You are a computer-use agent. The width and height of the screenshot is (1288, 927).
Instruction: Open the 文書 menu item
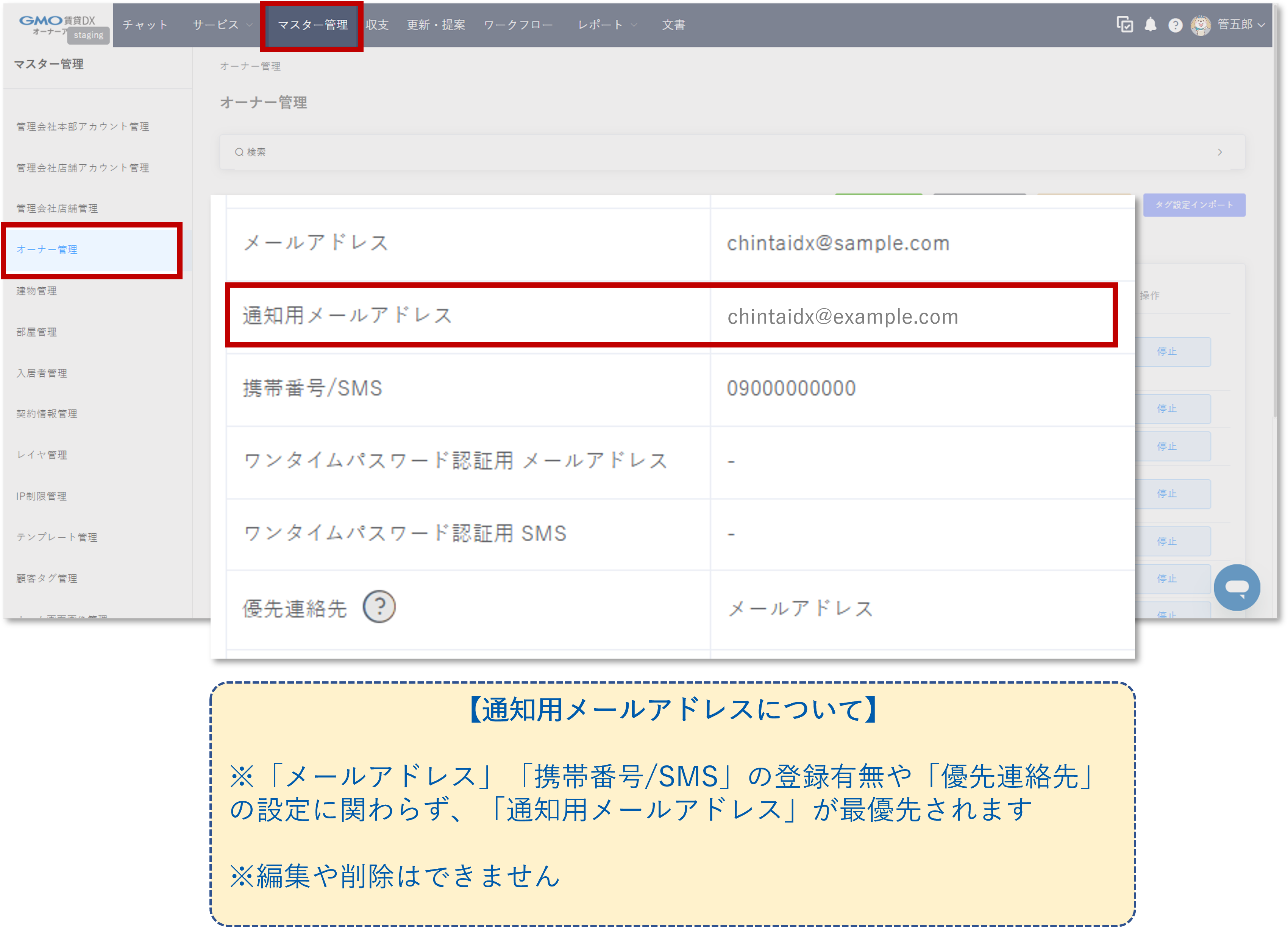pos(673,25)
